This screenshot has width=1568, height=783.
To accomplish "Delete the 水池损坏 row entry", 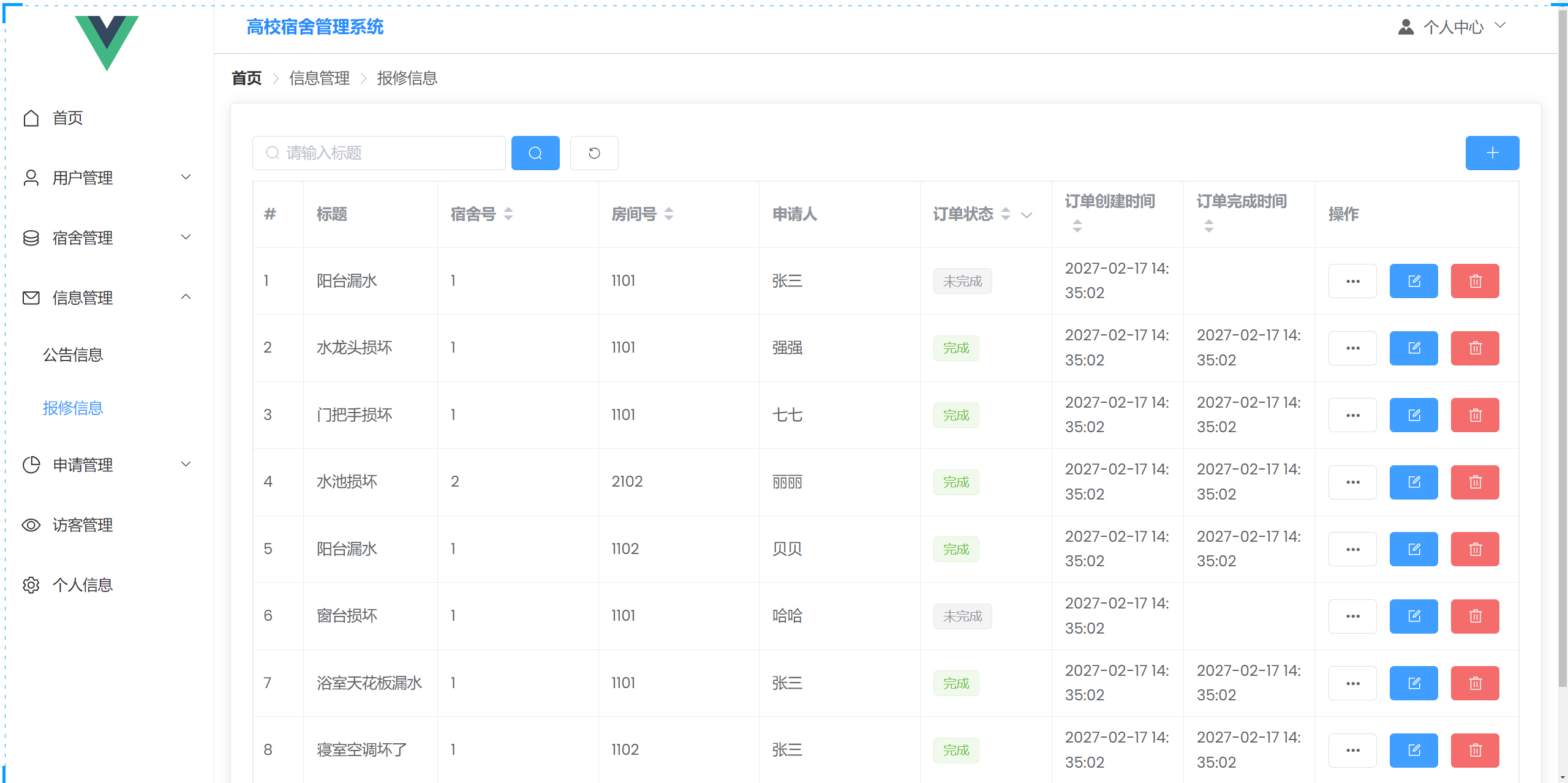I will pos(1474,482).
